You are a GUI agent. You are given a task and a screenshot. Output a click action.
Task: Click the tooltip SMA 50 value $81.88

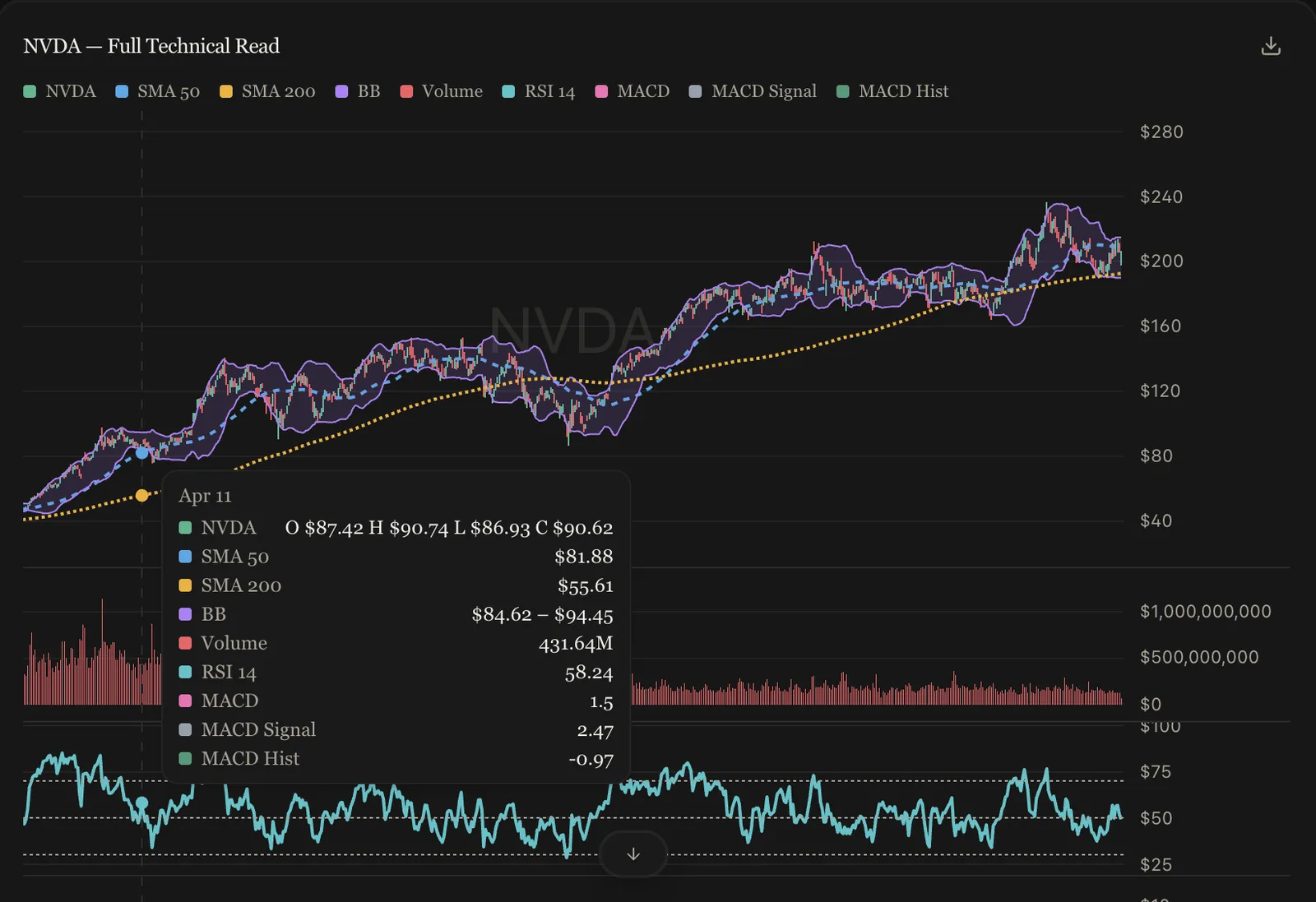[x=584, y=557]
